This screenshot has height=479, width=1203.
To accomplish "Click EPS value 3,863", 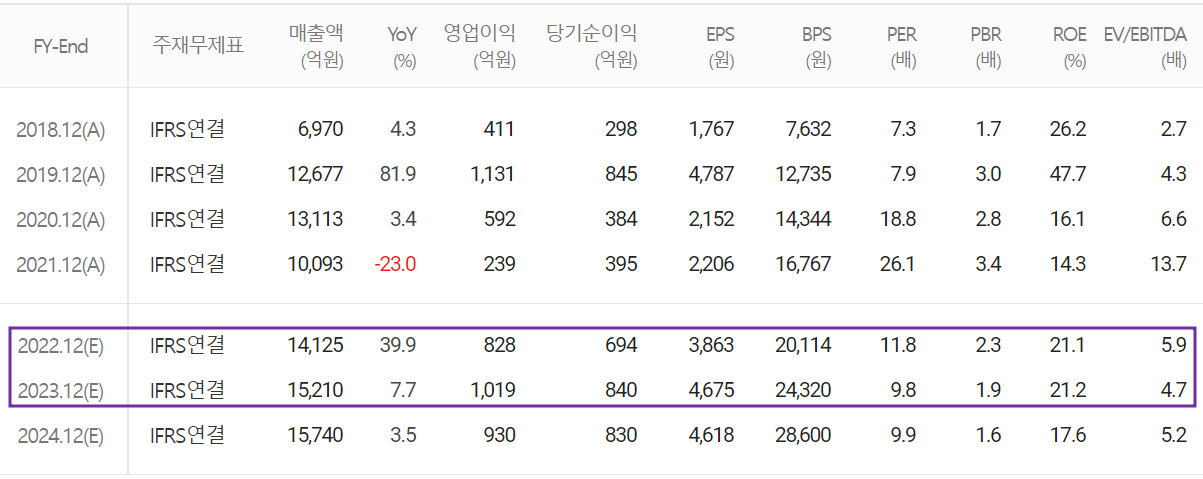I will [x=712, y=345].
